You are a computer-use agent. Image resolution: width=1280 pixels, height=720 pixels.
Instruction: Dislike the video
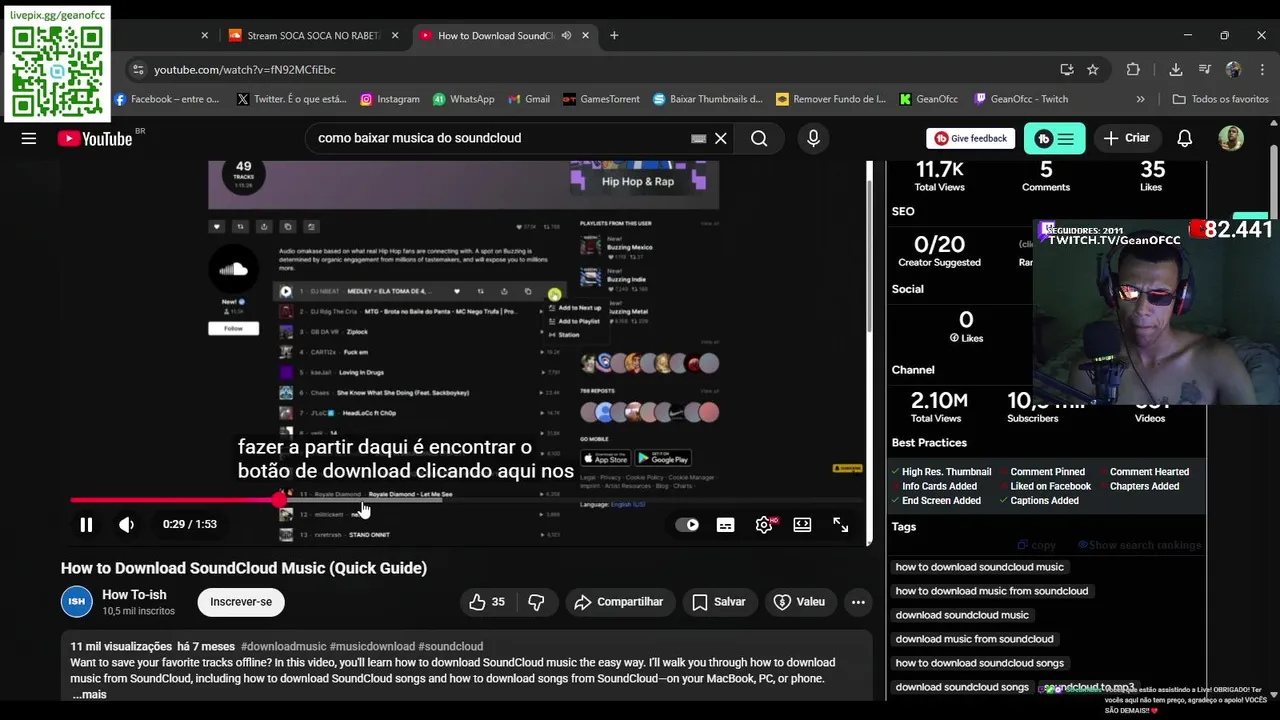536,602
